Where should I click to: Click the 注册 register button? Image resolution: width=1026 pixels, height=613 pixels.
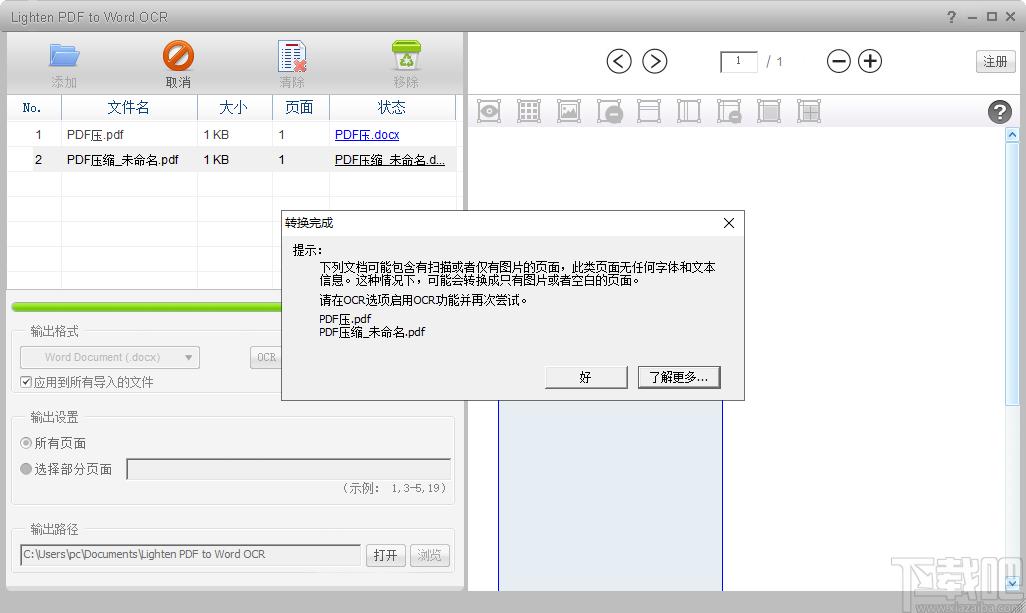(995, 61)
